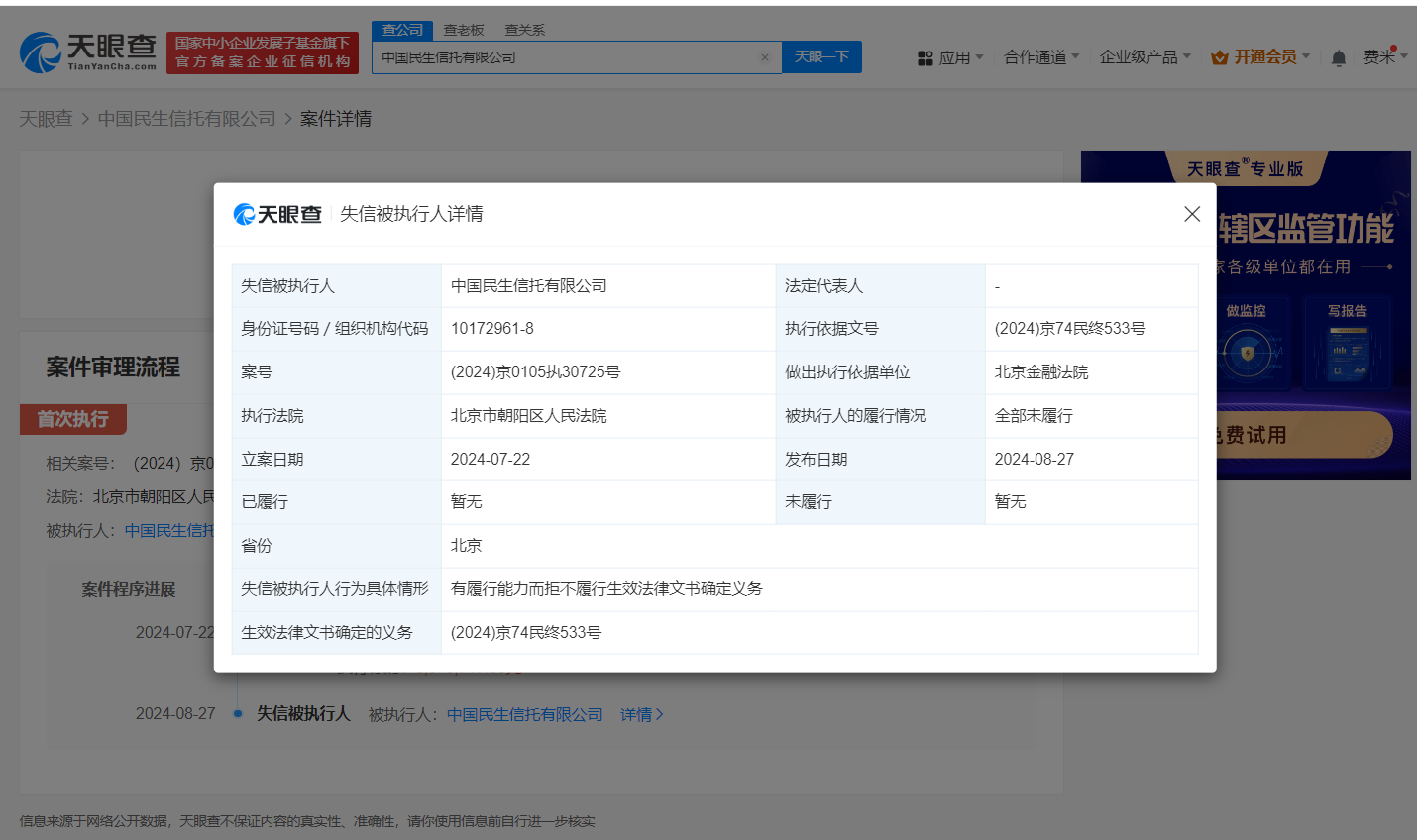This screenshot has width=1417, height=840.
Task: Switch to the 查老板 search tab
Action: click(464, 30)
